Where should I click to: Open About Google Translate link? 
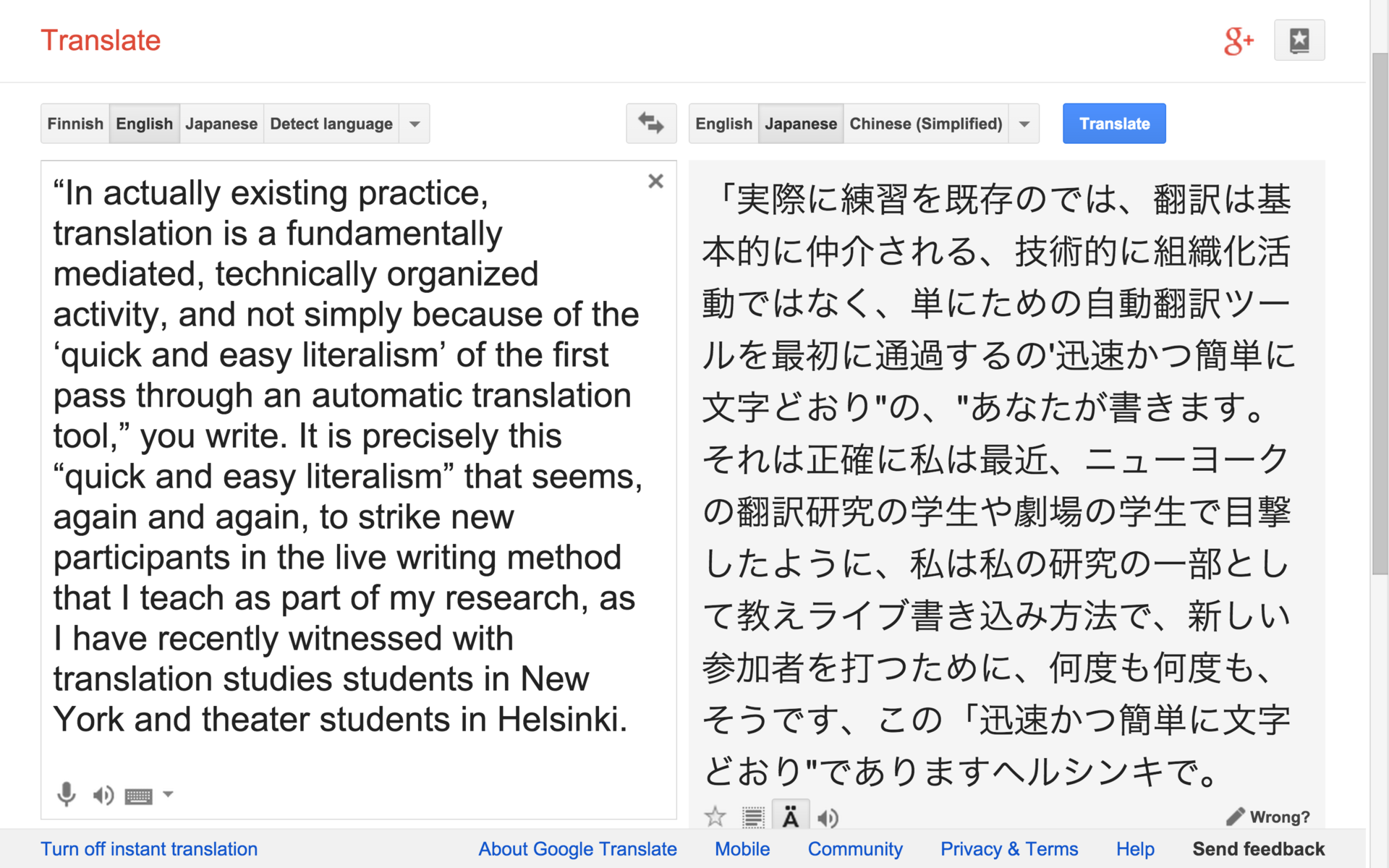[577, 848]
